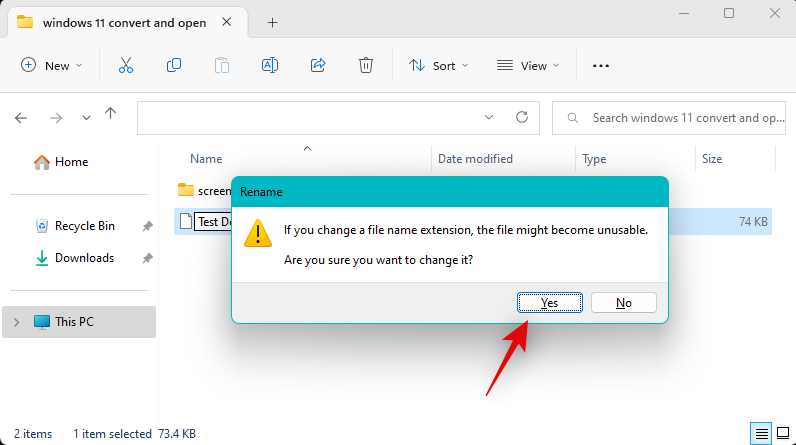Maximize the File Explorer window
The image size is (796, 445).
click(x=729, y=13)
